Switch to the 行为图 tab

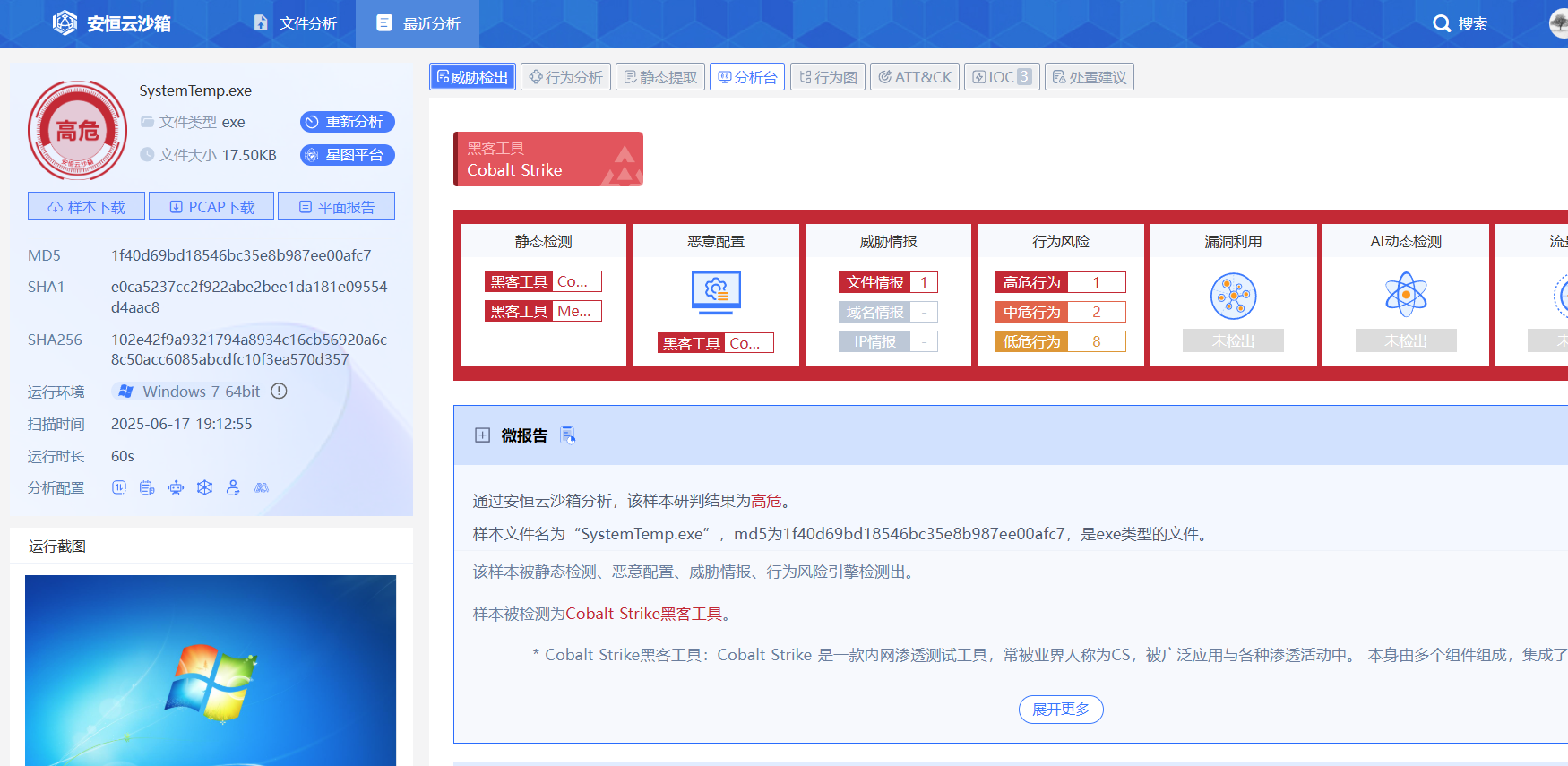tap(828, 77)
